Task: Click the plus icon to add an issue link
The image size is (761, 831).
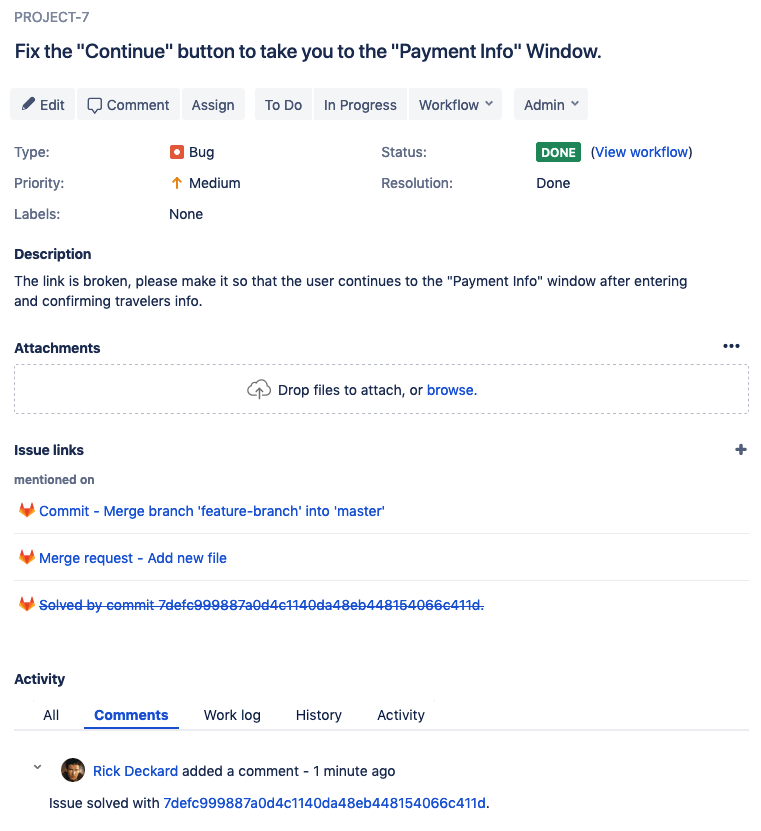Action: [x=741, y=450]
